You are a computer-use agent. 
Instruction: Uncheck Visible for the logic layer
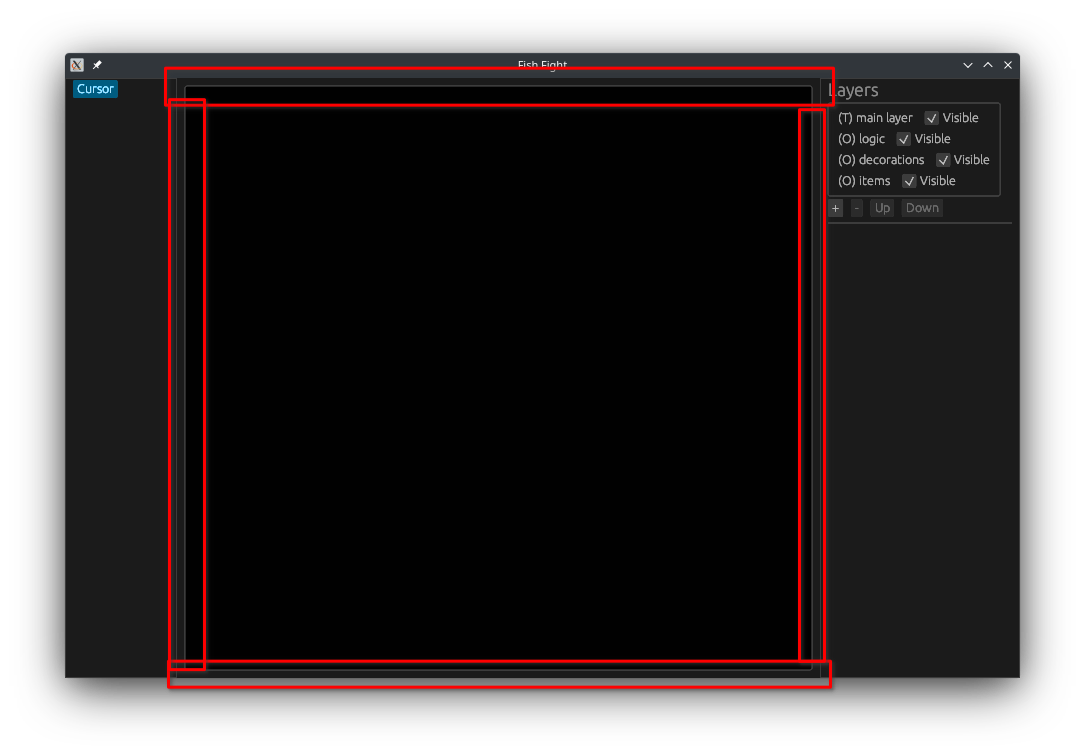[x=904, y=138]
